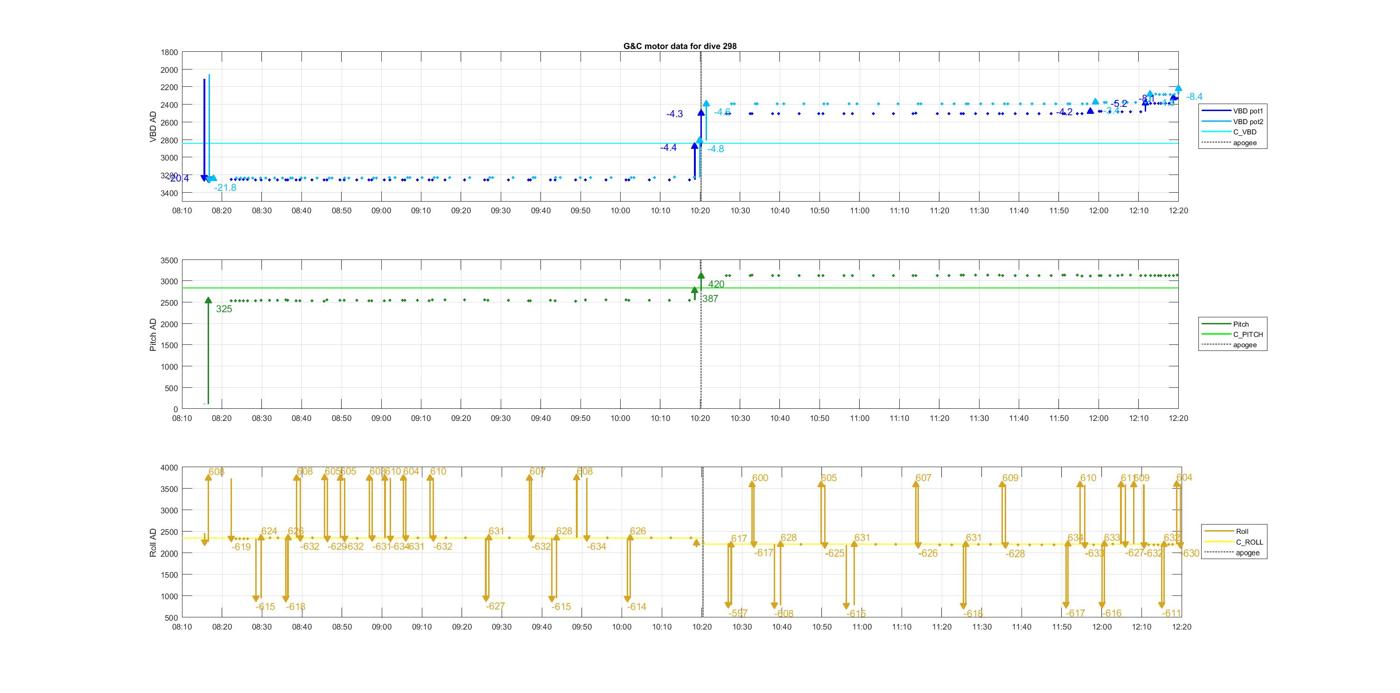
Task: Click the "3500" tick on the Pitch axis
Action: click(x=169, y=260)
